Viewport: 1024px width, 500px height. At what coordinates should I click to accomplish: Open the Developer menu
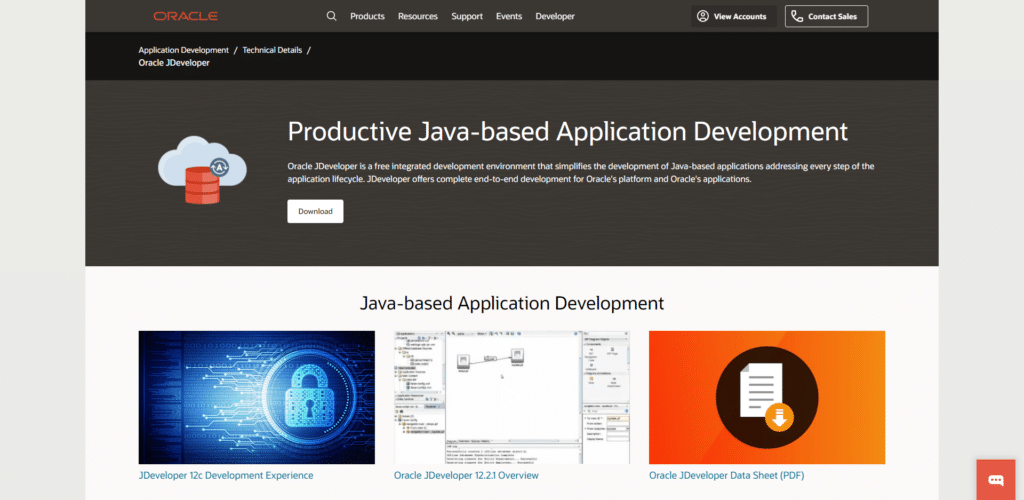click(555, 16)
